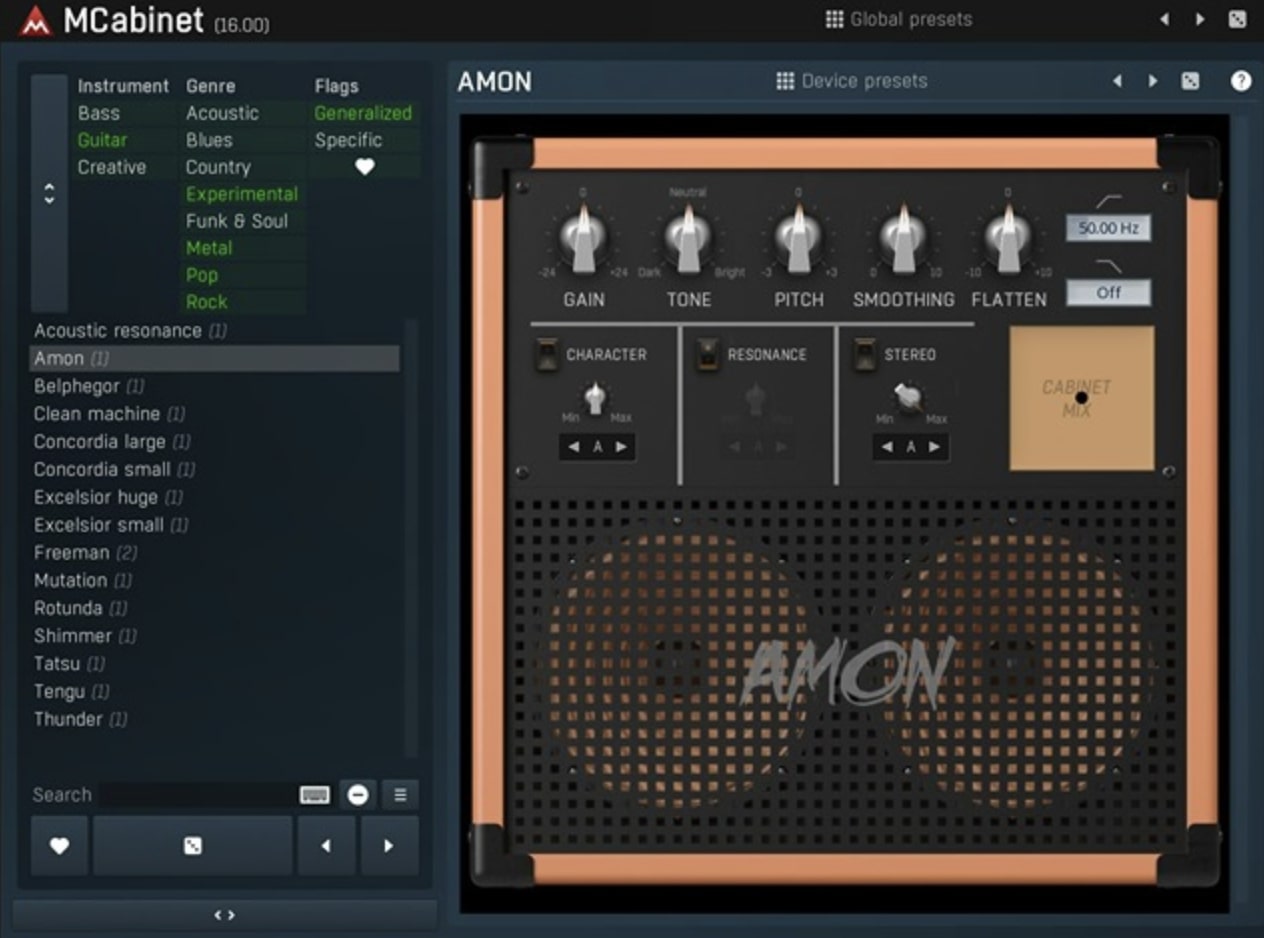Image resolution: width=1264 pixels, height=938 pixels.
Task: Collapse the filter panel with the up-down arrows
Action: pos(49,194)
